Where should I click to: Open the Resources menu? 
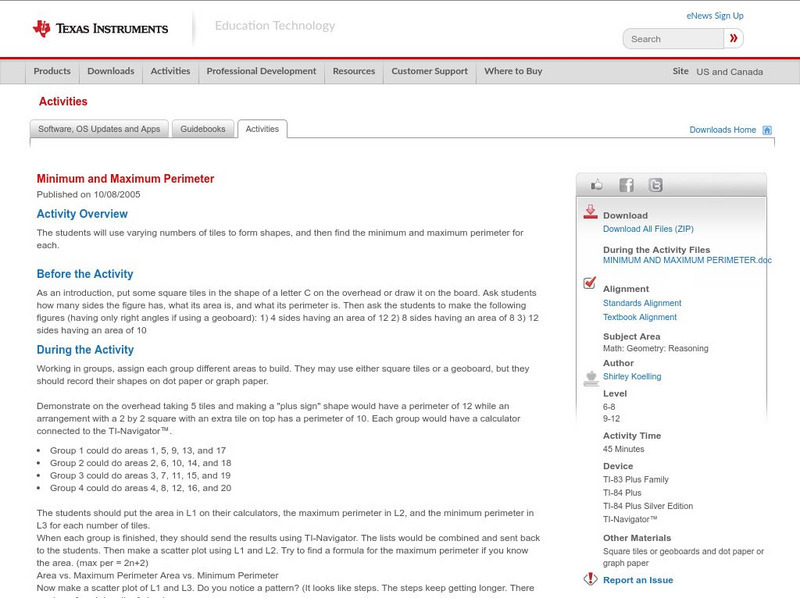tap(354, 71)
